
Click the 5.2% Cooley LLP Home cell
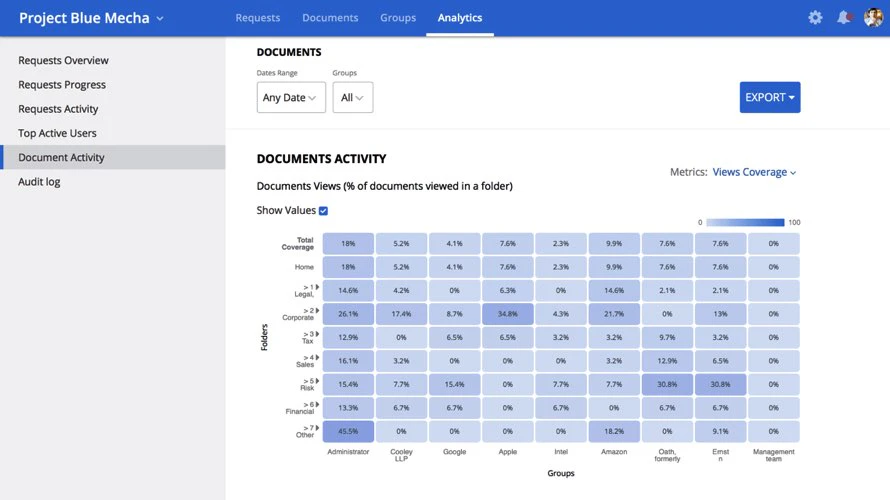pyautogui.click(x=401, y=267)
